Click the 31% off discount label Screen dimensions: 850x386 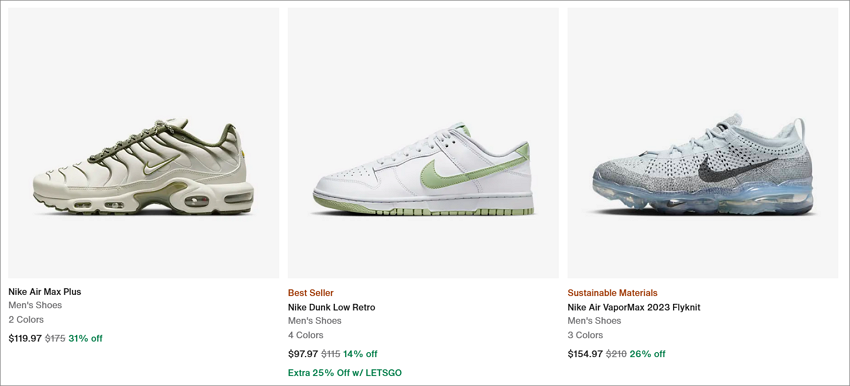(85, 338)
